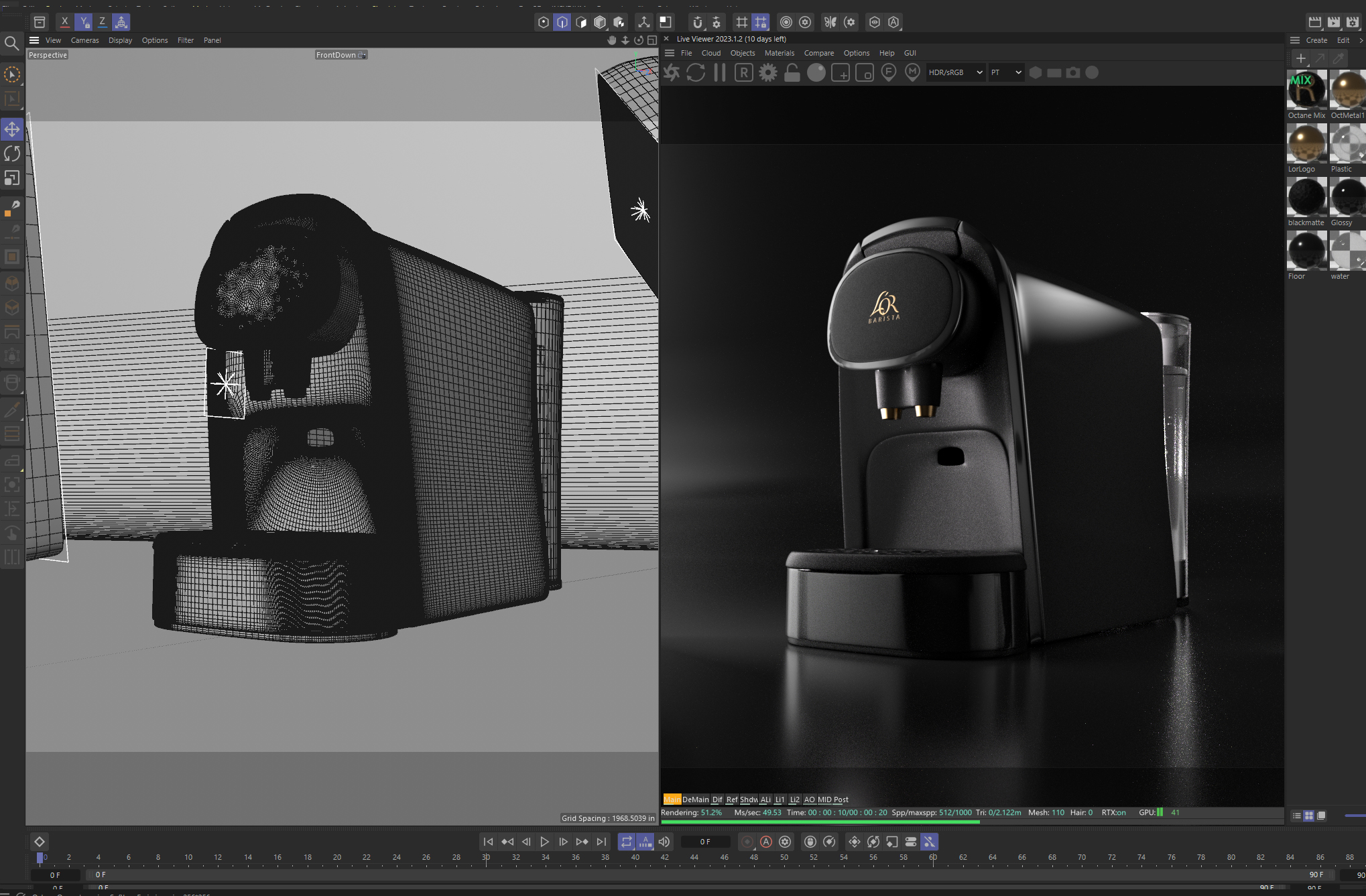Toggle loop playback mode
Screen dimensions: 1366x896
[627, 842]
